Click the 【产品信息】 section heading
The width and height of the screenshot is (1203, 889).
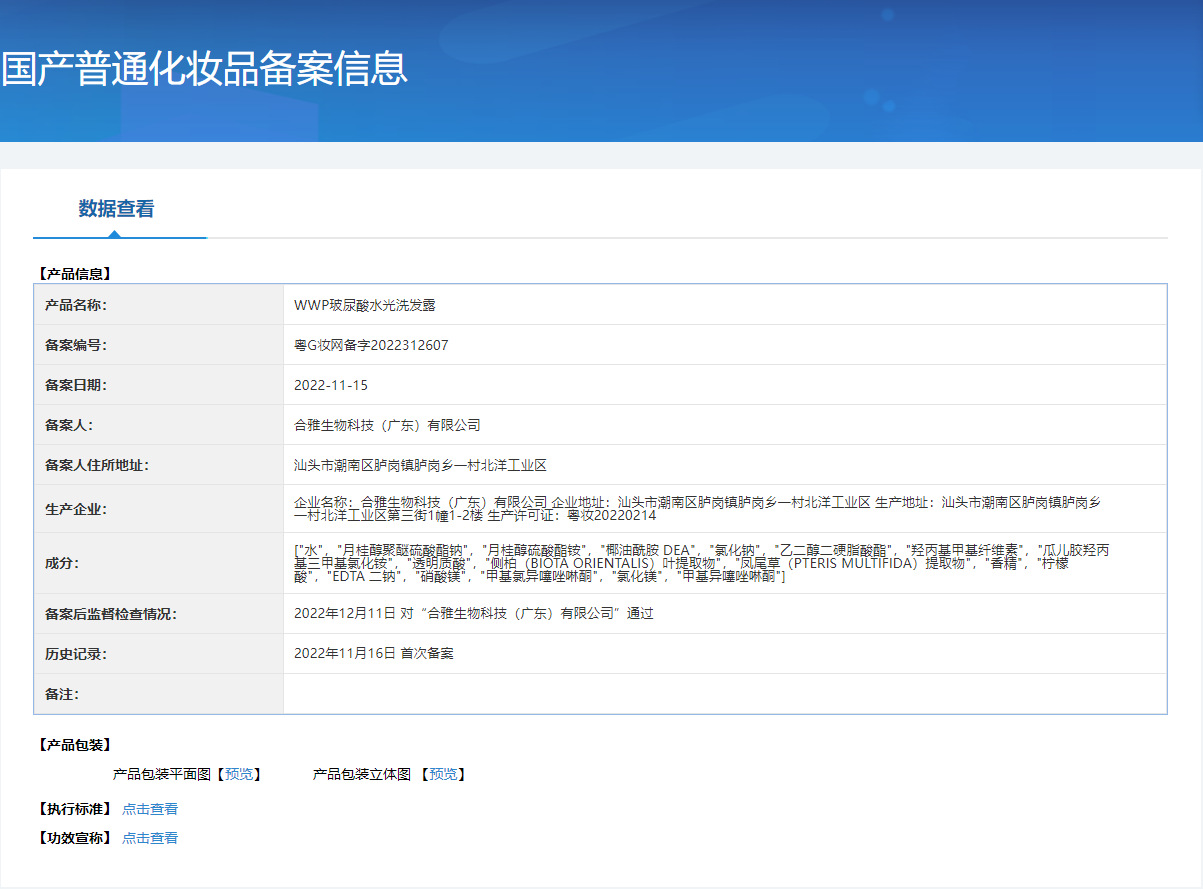[x=74, y=273]
